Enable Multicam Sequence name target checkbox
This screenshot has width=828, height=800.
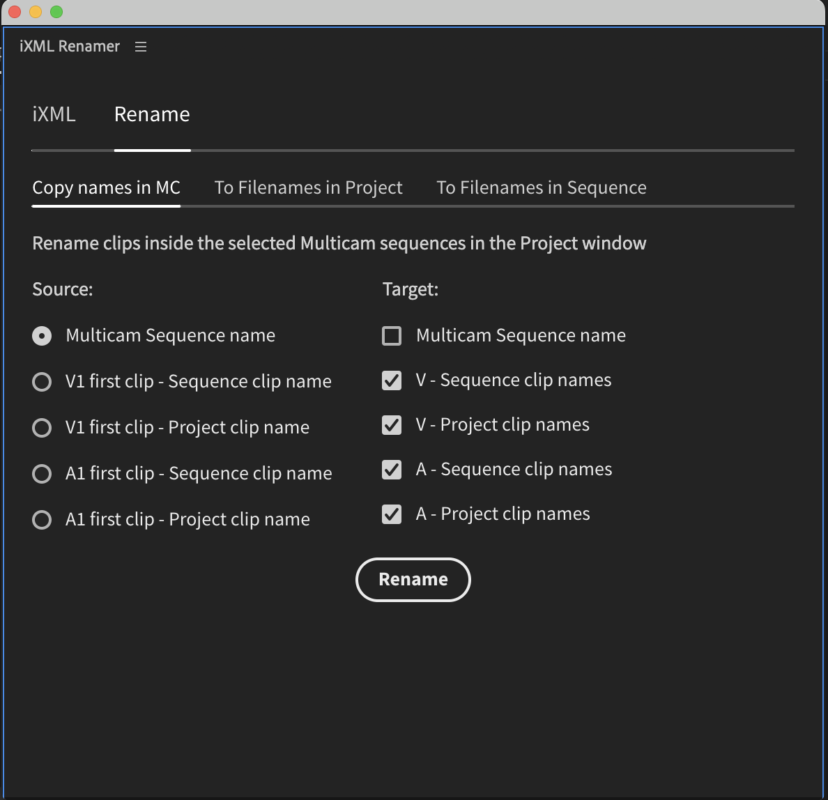point(392,336)
